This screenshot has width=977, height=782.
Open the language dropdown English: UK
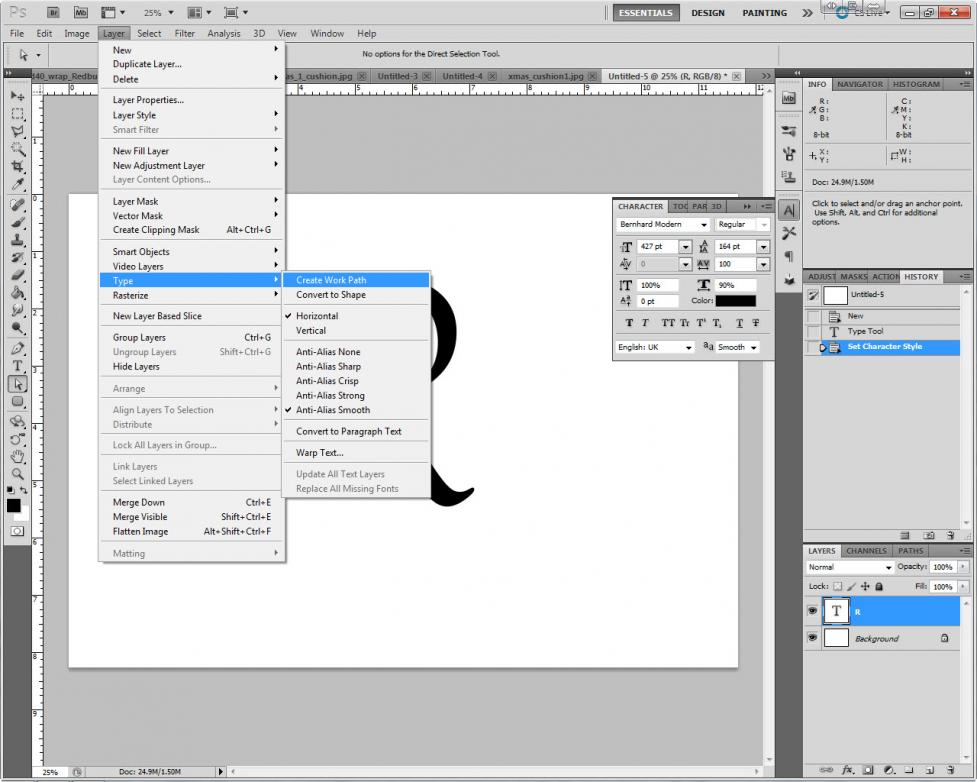[x=655, y=347]
